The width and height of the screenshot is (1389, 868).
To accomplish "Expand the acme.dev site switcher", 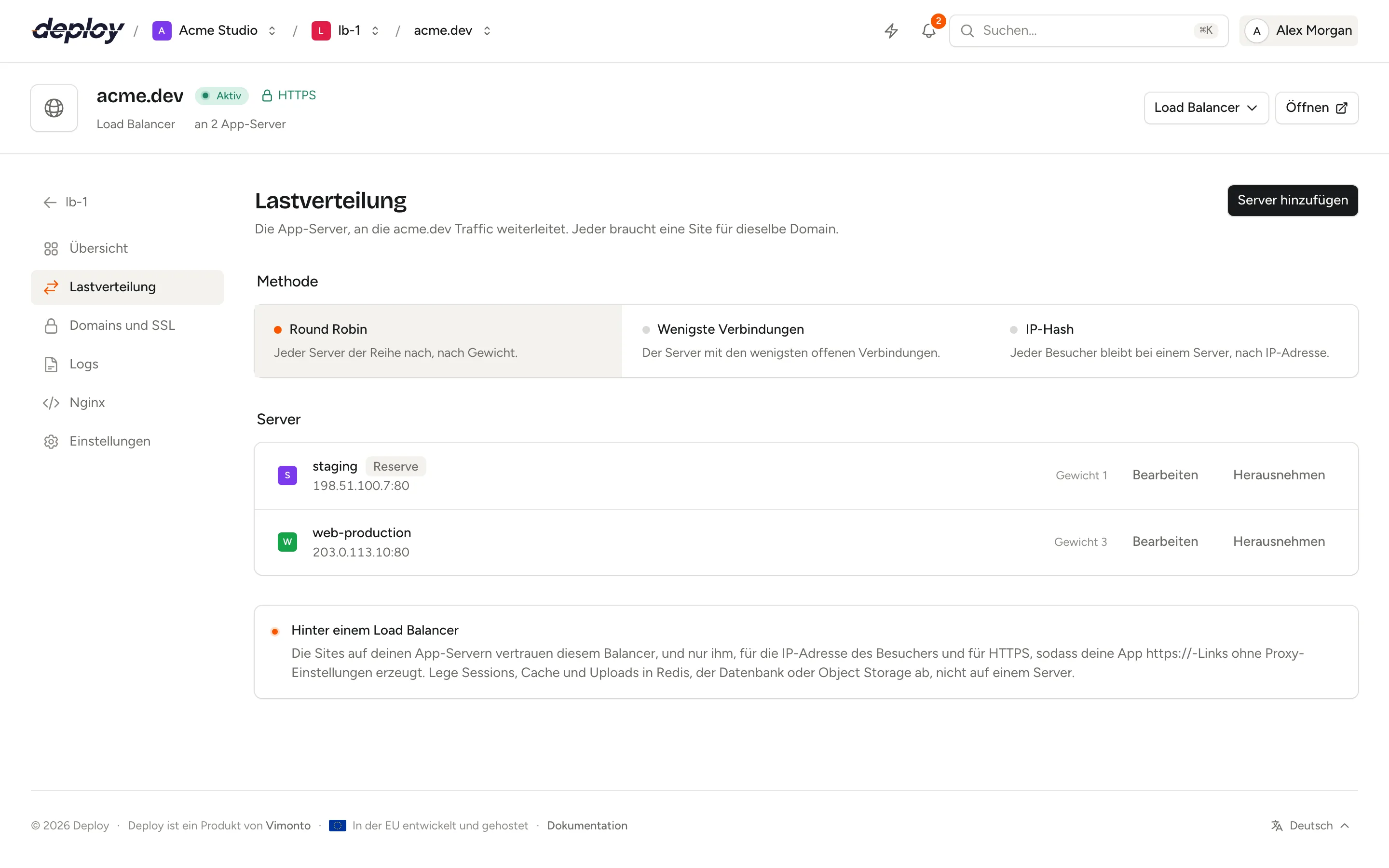I will [487, 30].
